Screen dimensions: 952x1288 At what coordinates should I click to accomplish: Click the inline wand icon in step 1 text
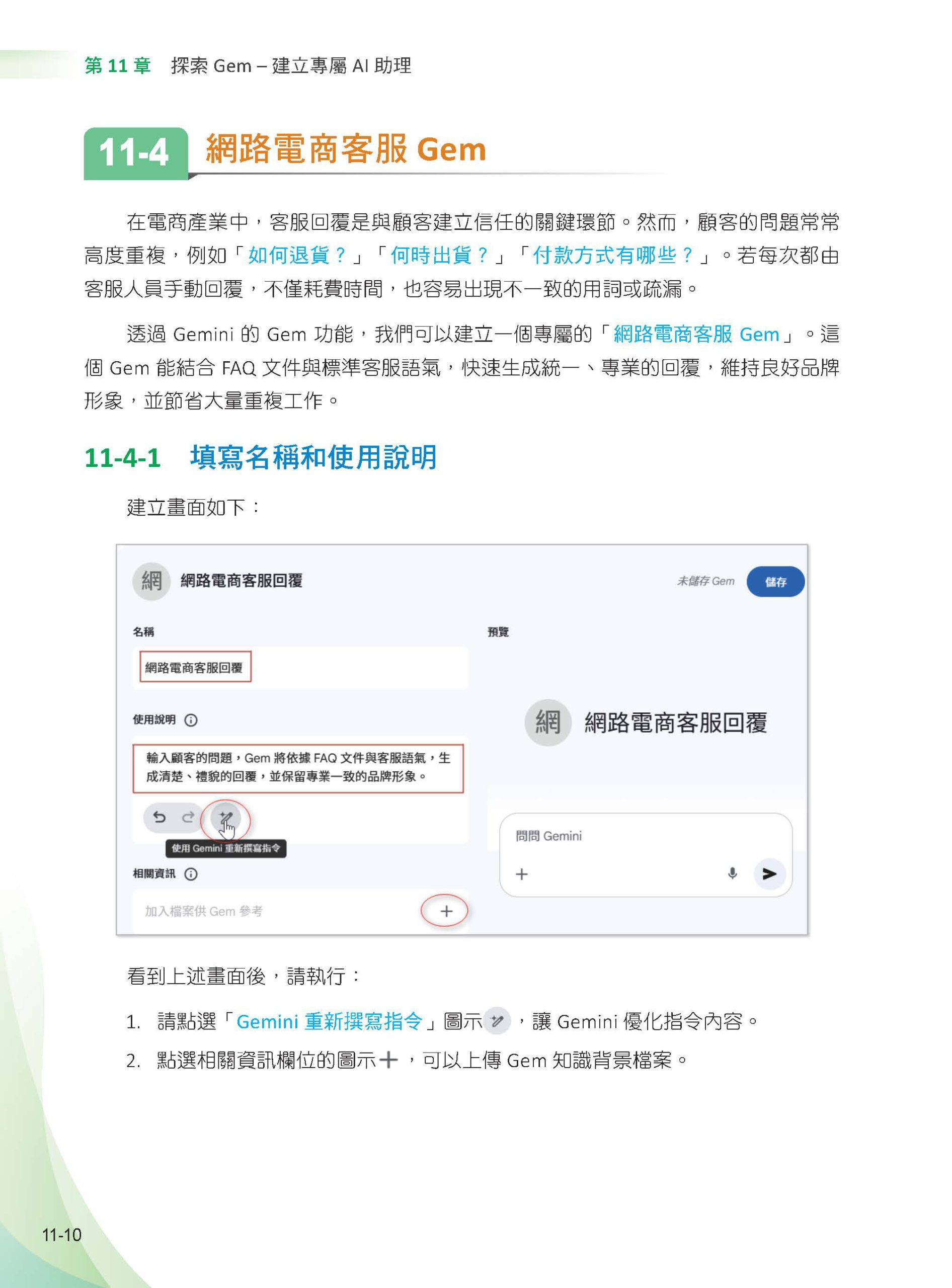tap(497, 1021)
